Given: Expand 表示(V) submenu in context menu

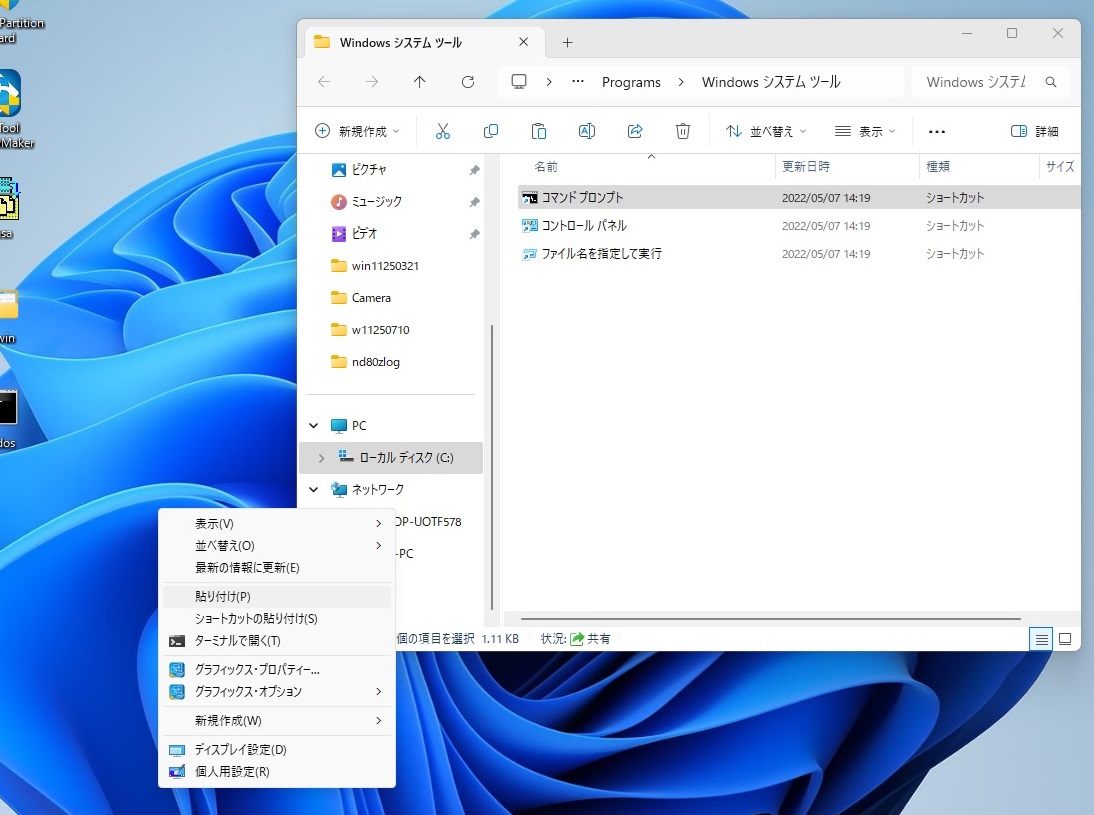Looking at the screenshot, I should [x=277, y=523].
